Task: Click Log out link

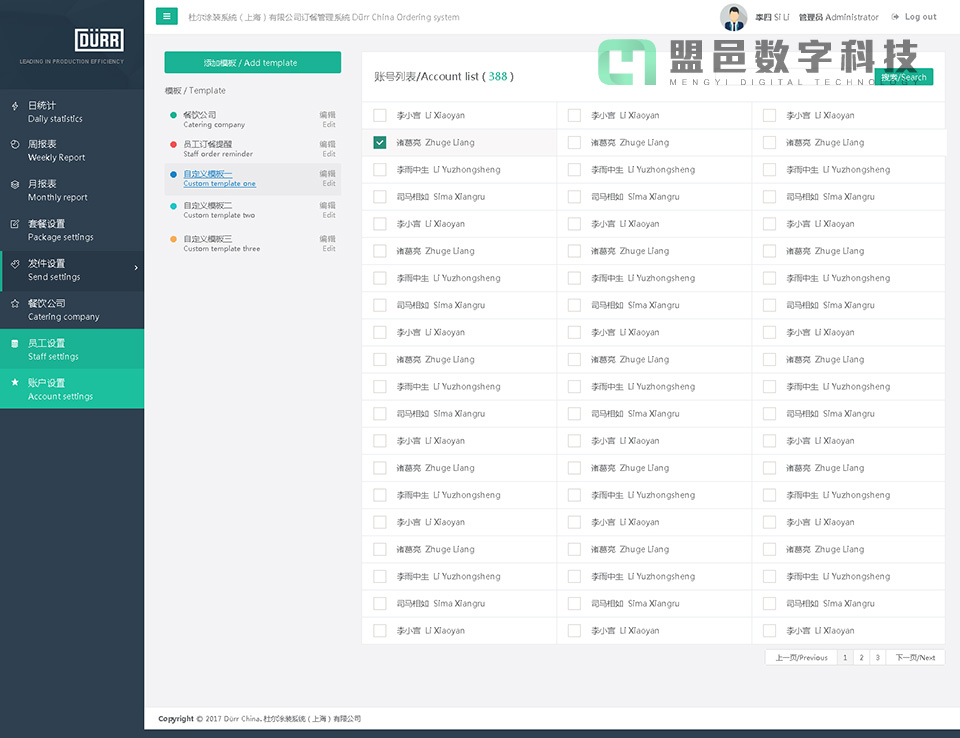Action: [x=915, y=17]
